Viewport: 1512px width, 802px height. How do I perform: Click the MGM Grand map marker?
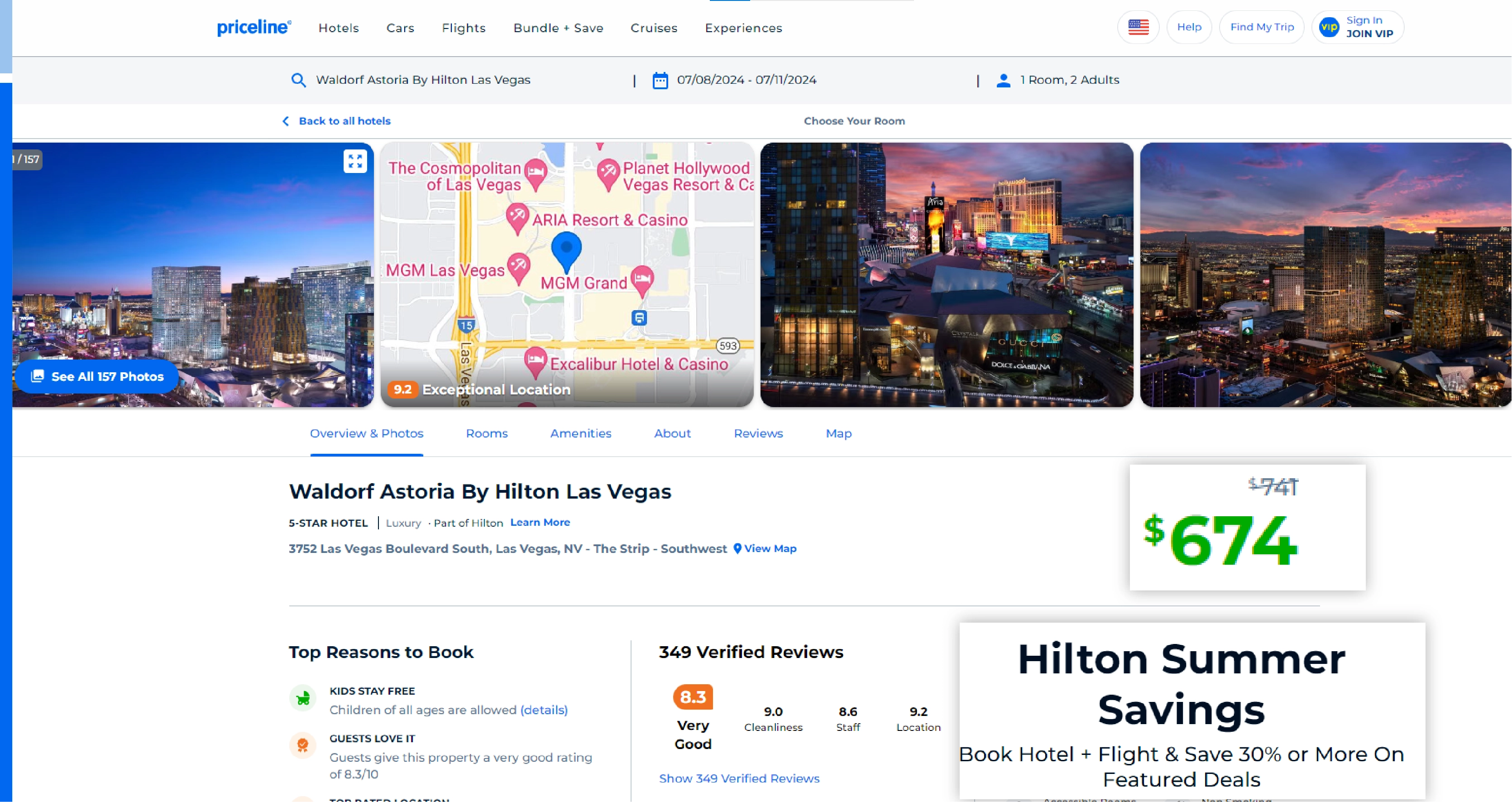click(x=642, y=279)
